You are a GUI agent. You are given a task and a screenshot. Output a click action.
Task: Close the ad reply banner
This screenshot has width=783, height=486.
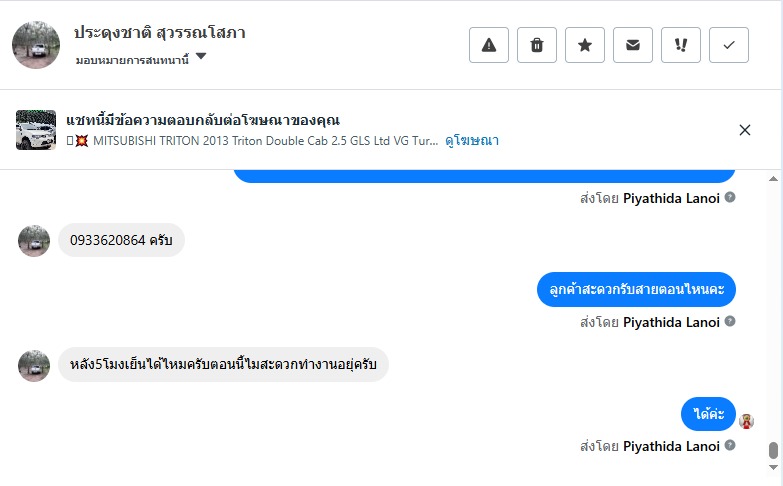pos(745,130)
